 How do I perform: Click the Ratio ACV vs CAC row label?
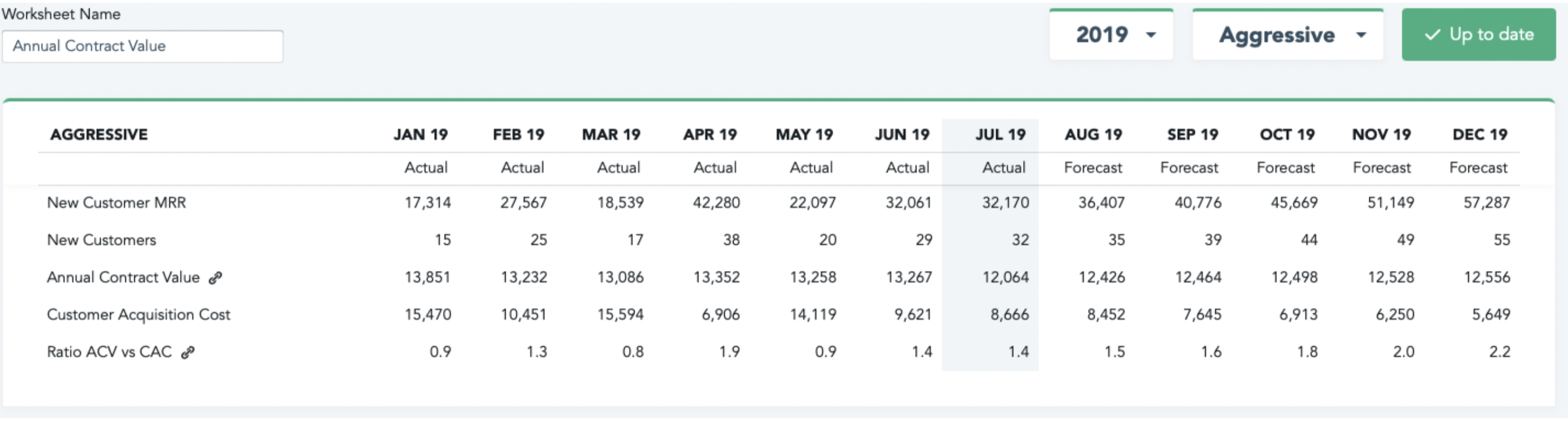point(110,352)
